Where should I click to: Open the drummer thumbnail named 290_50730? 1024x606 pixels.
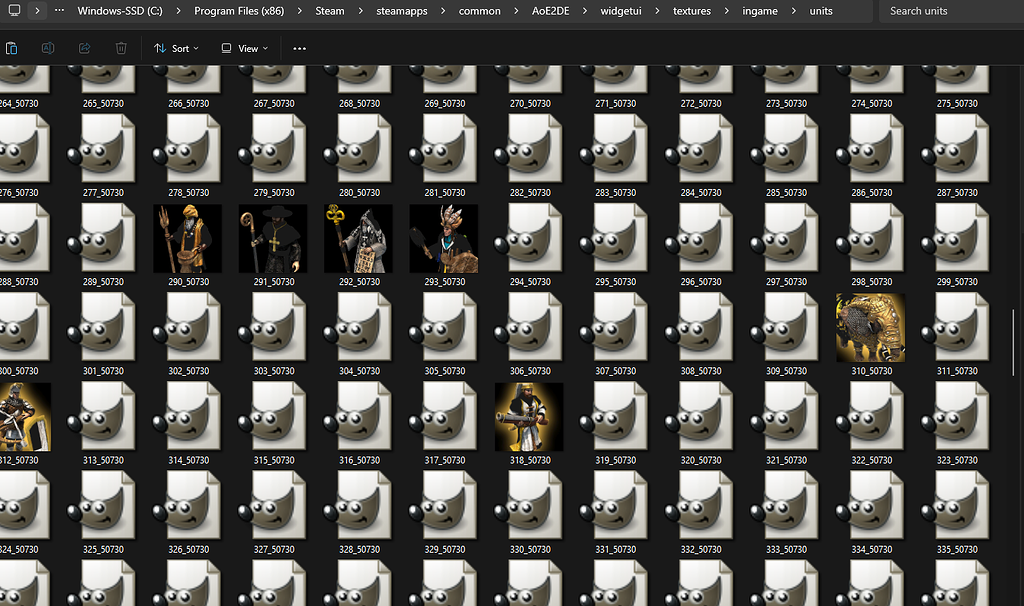tap(187, 237)
